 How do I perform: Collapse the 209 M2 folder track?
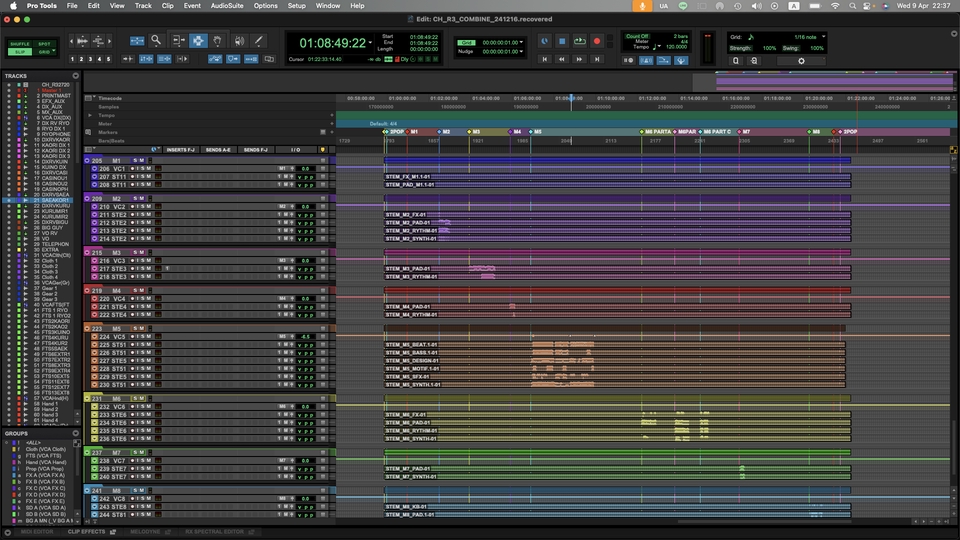(x=88, y=199)
